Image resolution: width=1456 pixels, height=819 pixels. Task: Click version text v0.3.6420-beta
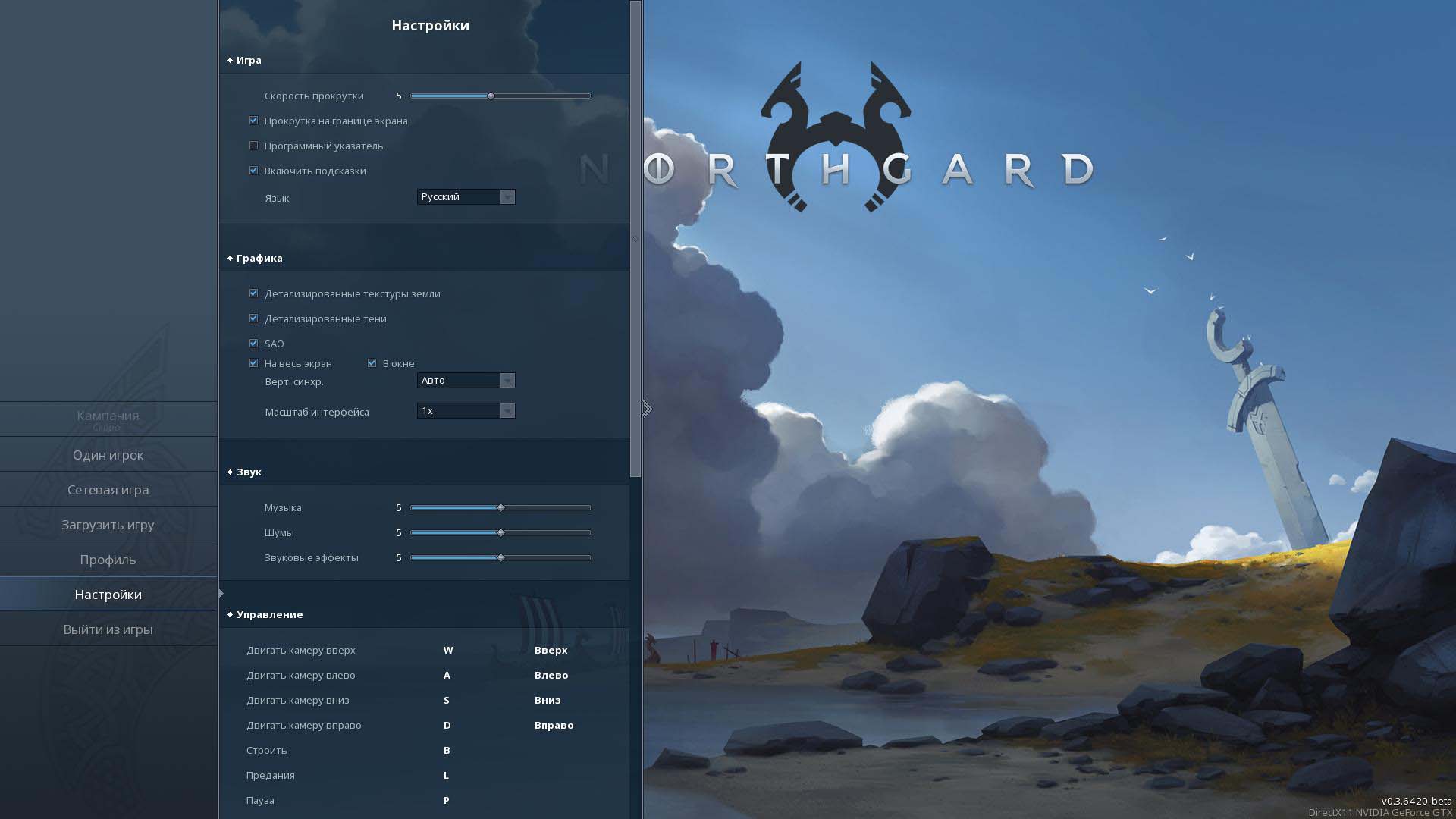pos(1417,801)
